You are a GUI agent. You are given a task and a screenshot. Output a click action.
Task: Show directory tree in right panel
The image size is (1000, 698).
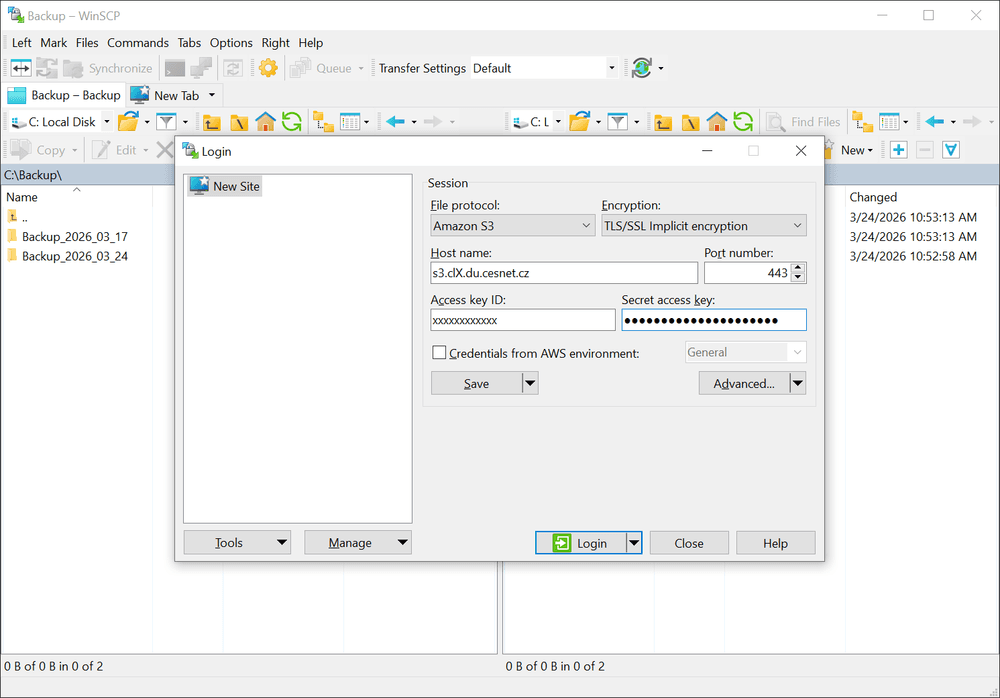pyautogui.click(x=863, y=121)
